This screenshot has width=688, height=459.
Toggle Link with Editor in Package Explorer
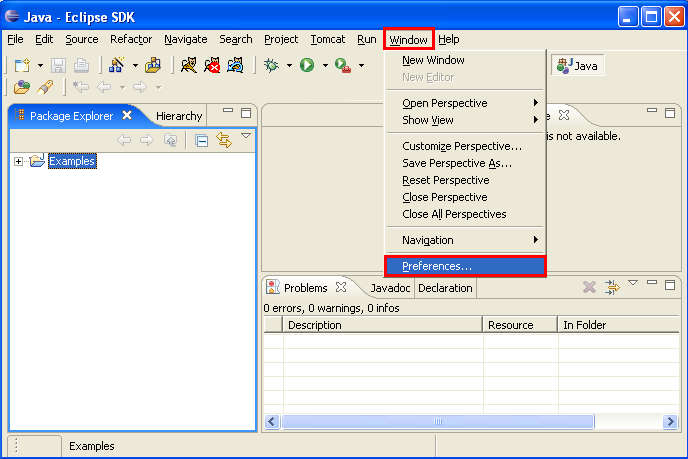[224, 140]
